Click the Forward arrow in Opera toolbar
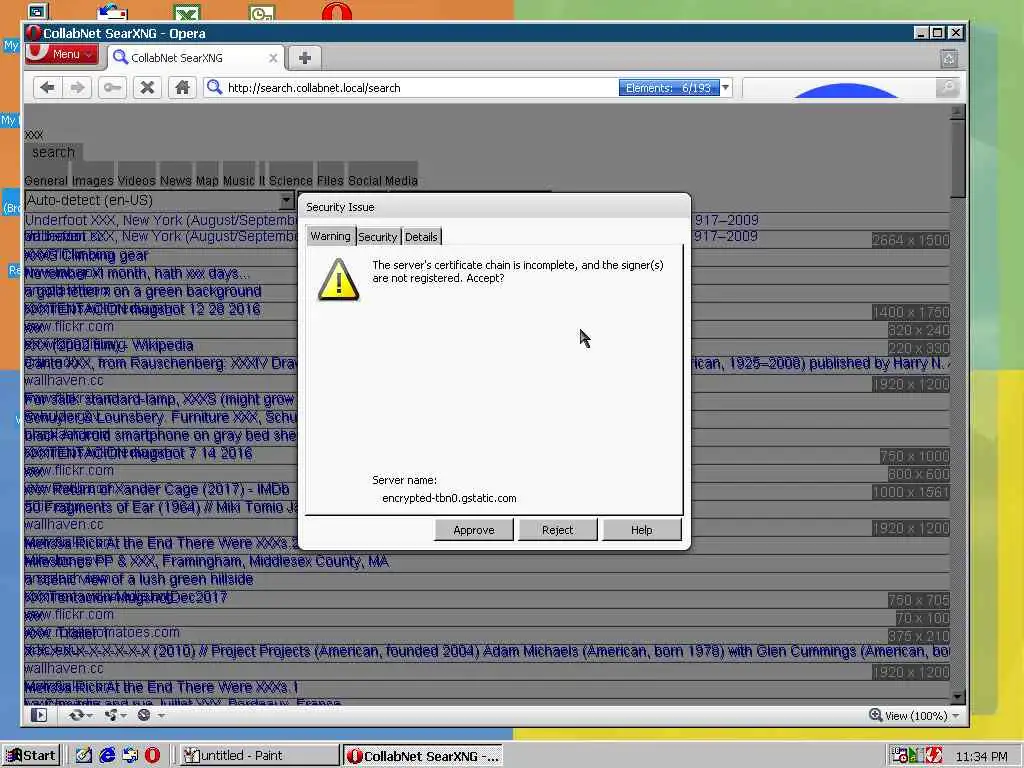The width and height of the screenshot is (1024, 768). point(77,88)
